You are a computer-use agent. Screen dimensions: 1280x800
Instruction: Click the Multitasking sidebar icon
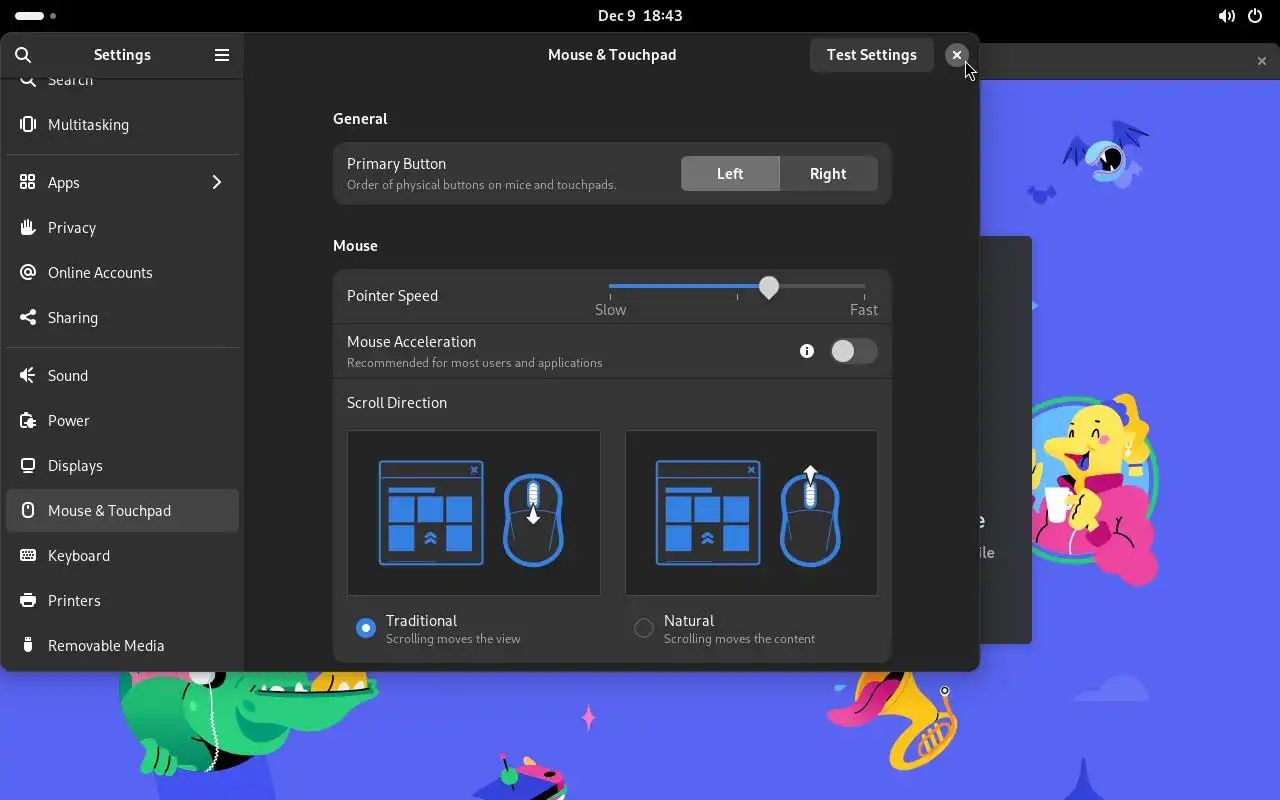[28, 125]
